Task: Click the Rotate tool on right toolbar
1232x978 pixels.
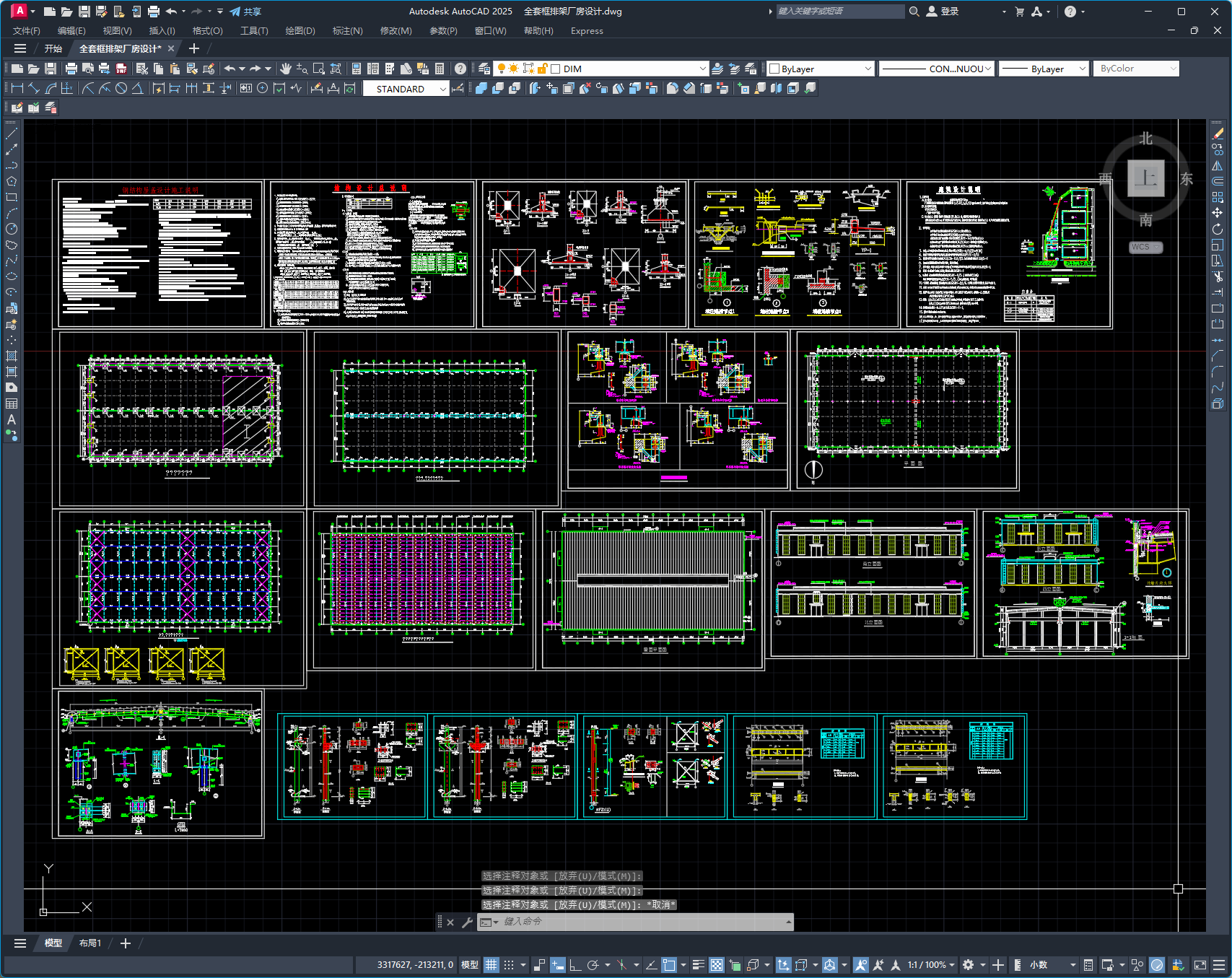Action: pos(1218,229)
